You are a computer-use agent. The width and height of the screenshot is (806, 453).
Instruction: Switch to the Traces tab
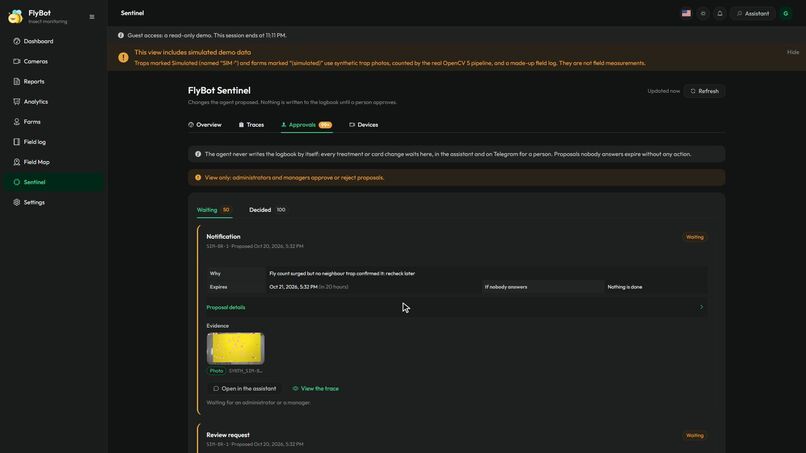(251, 125)
